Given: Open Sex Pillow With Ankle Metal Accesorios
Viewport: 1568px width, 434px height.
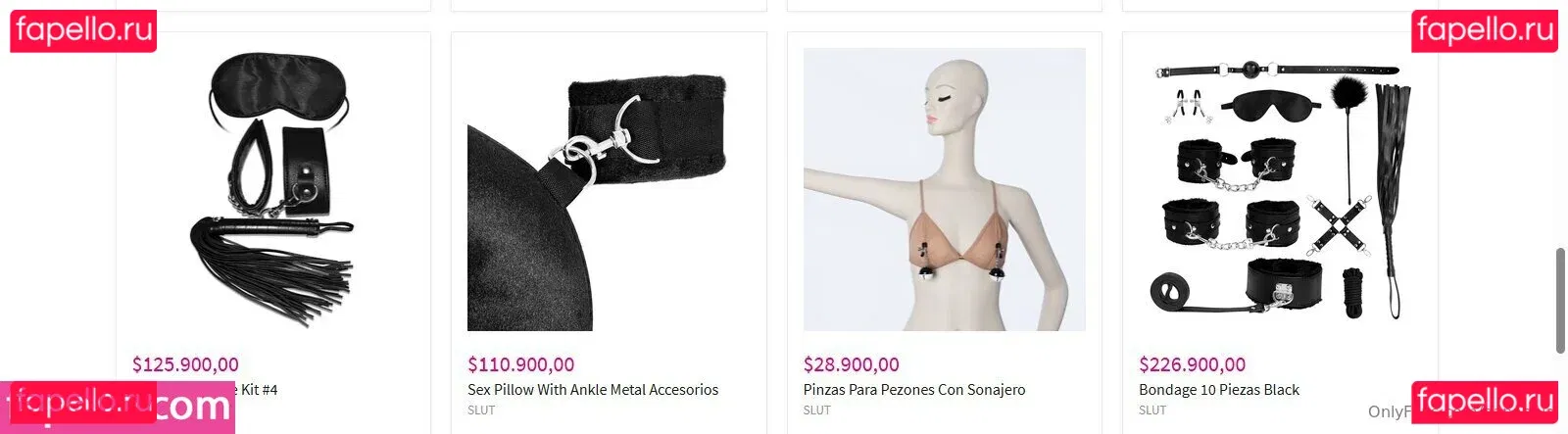Looking at the screenshot, I should [593, 390].
